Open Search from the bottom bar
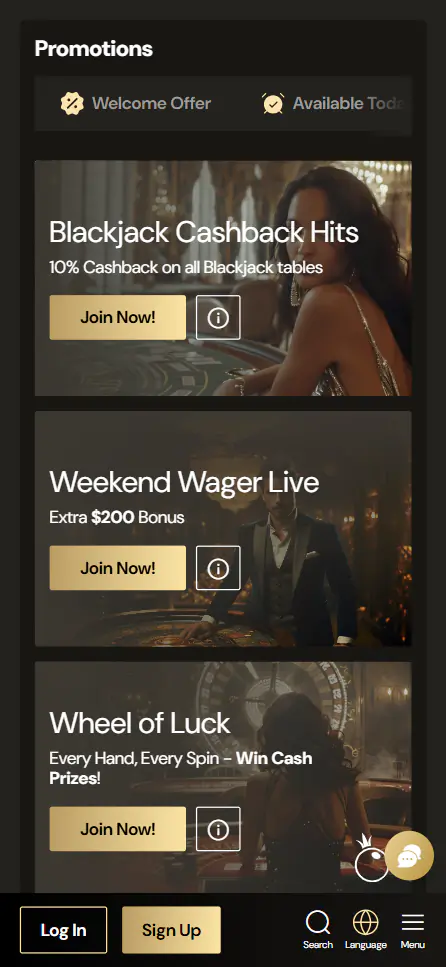 pos(318,930)
